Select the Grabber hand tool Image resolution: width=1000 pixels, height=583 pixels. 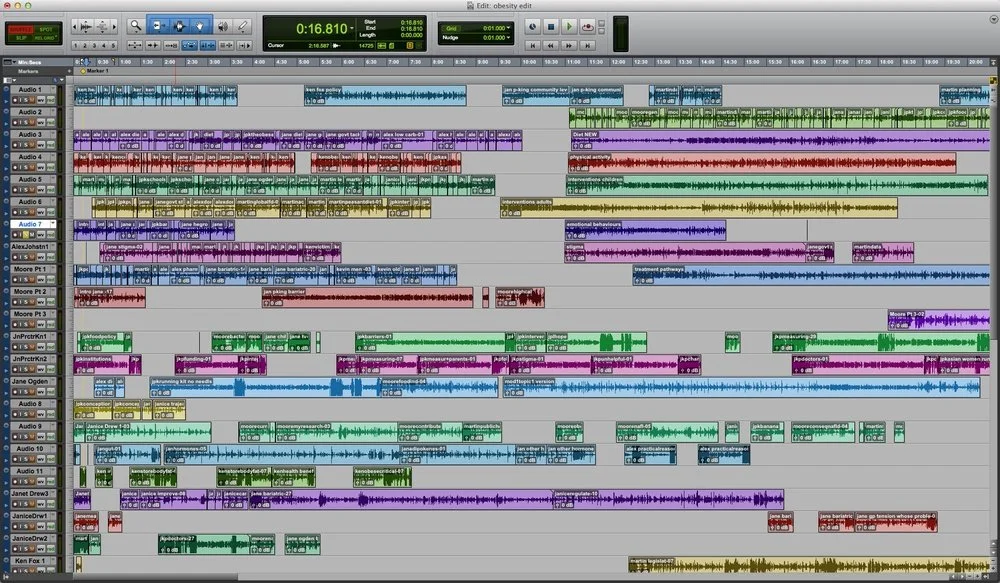coord(200,26)
